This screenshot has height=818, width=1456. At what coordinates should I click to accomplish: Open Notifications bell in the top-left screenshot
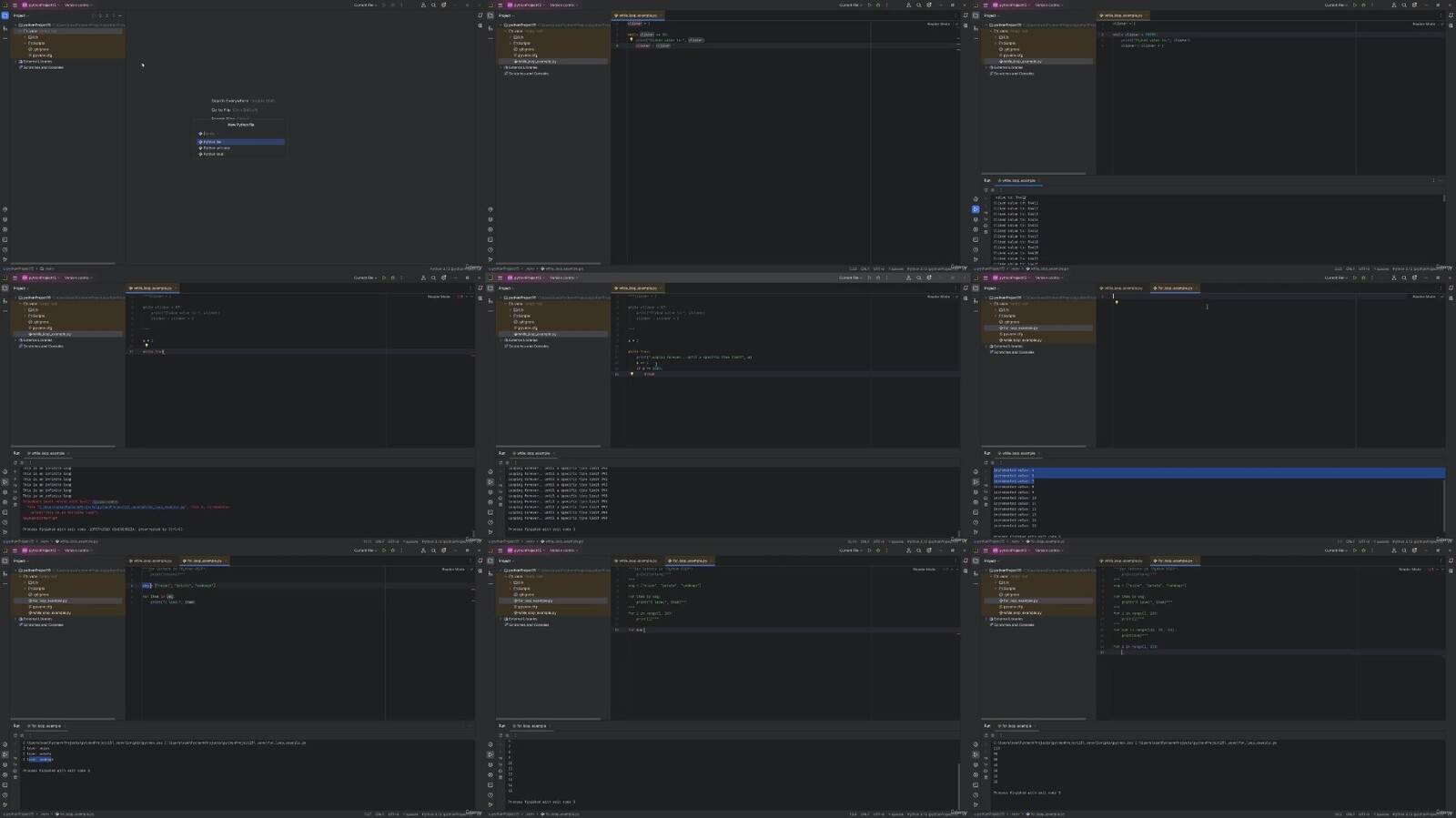(480, 15)
